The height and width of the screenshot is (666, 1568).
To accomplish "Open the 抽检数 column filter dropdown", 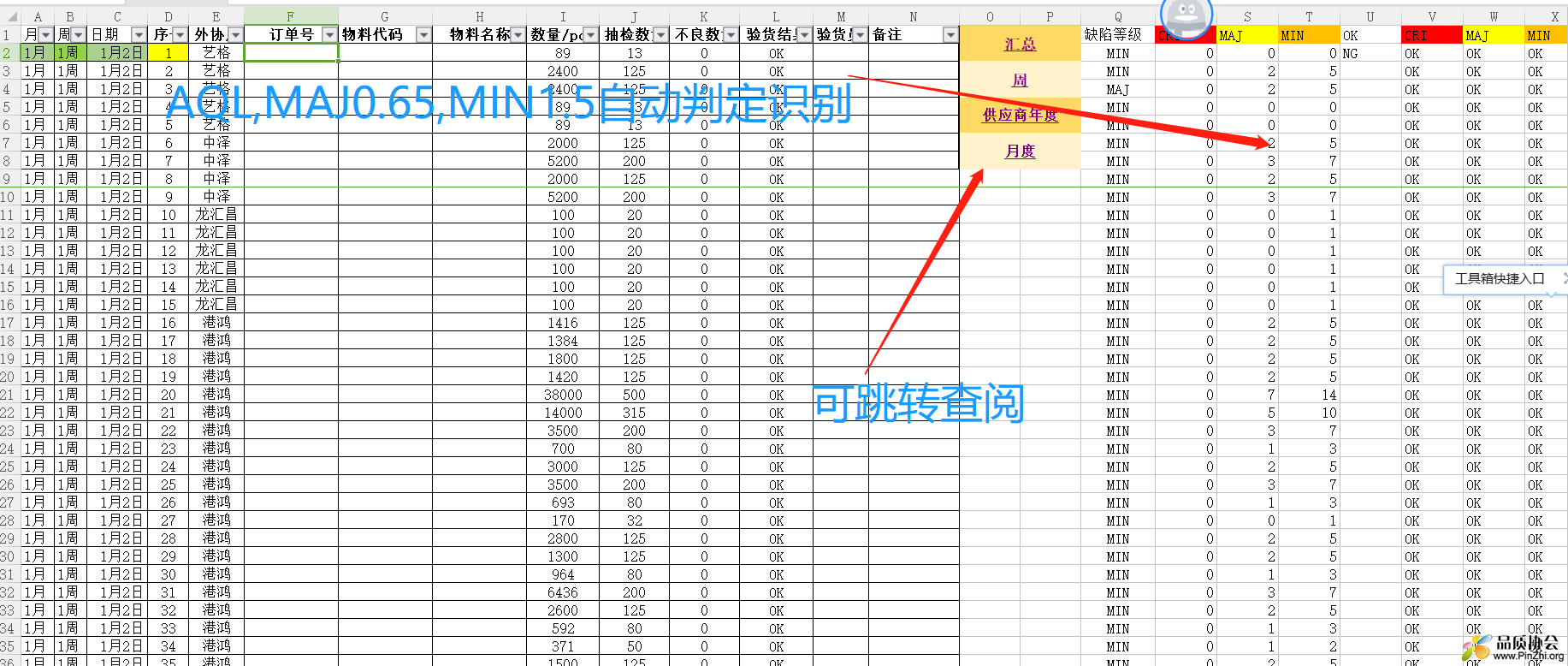I will pyautogui.click(x=660, y=34).
